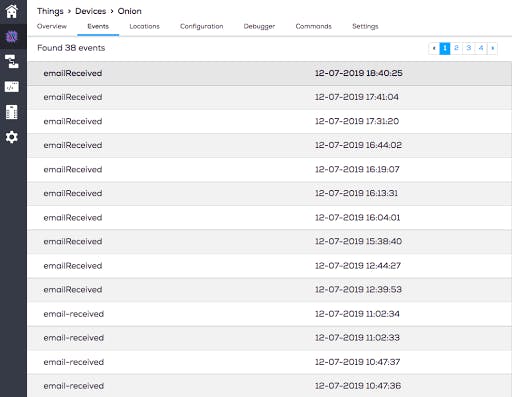Select the email-received event at 11:02:34
512x397 pixels.
(x=270, y=314)
